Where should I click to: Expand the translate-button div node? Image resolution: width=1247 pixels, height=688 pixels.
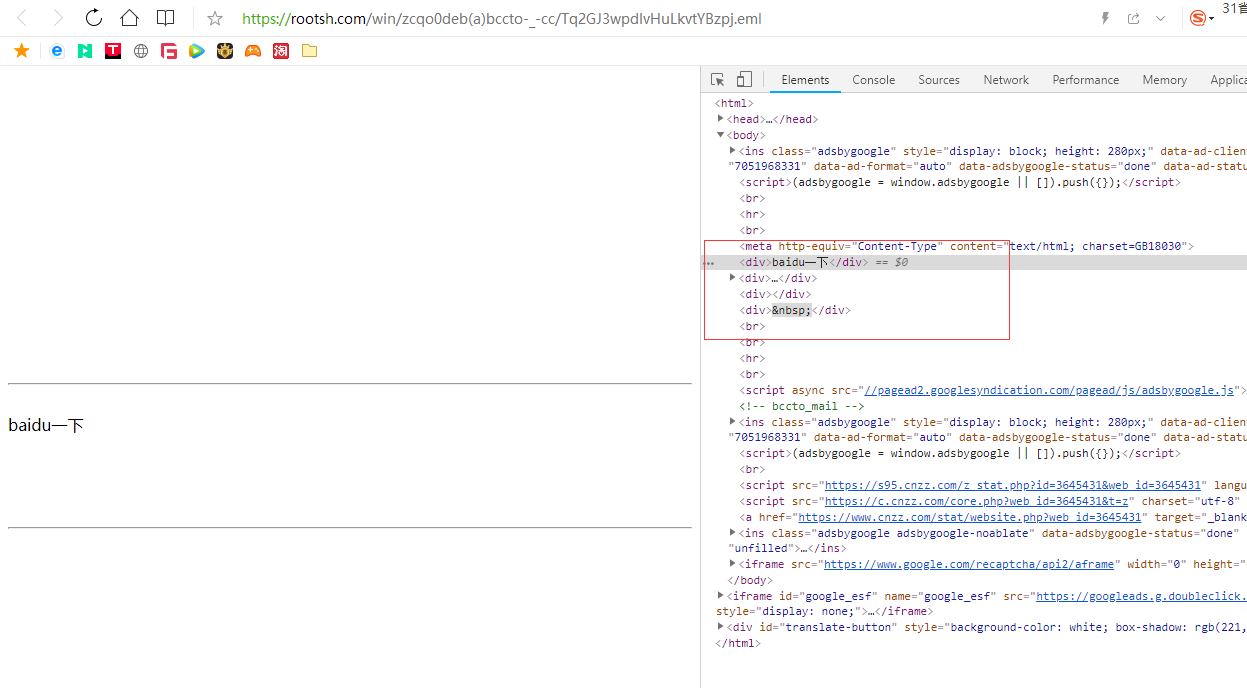(720, 627)
